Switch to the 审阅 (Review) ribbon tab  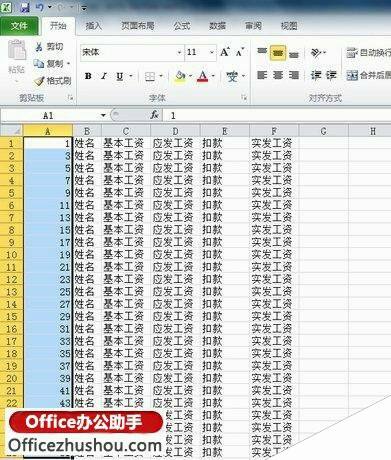(x=253, y=26)
